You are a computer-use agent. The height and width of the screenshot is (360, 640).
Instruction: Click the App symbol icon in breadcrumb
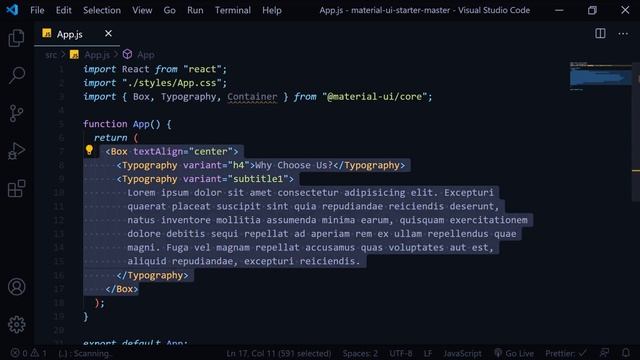click(x=127, y=54)
